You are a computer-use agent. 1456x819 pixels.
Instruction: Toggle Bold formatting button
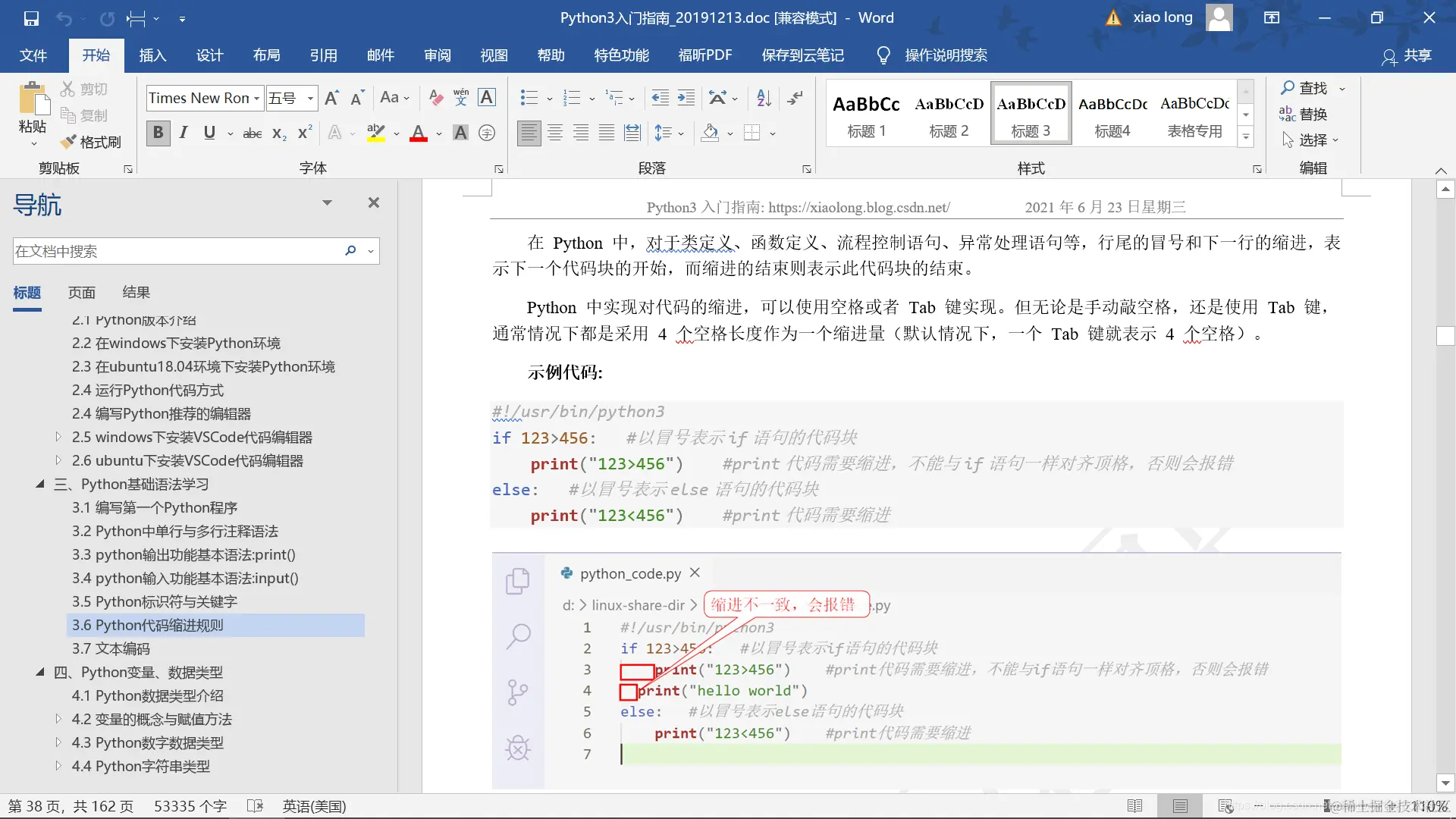click(x=158, y=133)
